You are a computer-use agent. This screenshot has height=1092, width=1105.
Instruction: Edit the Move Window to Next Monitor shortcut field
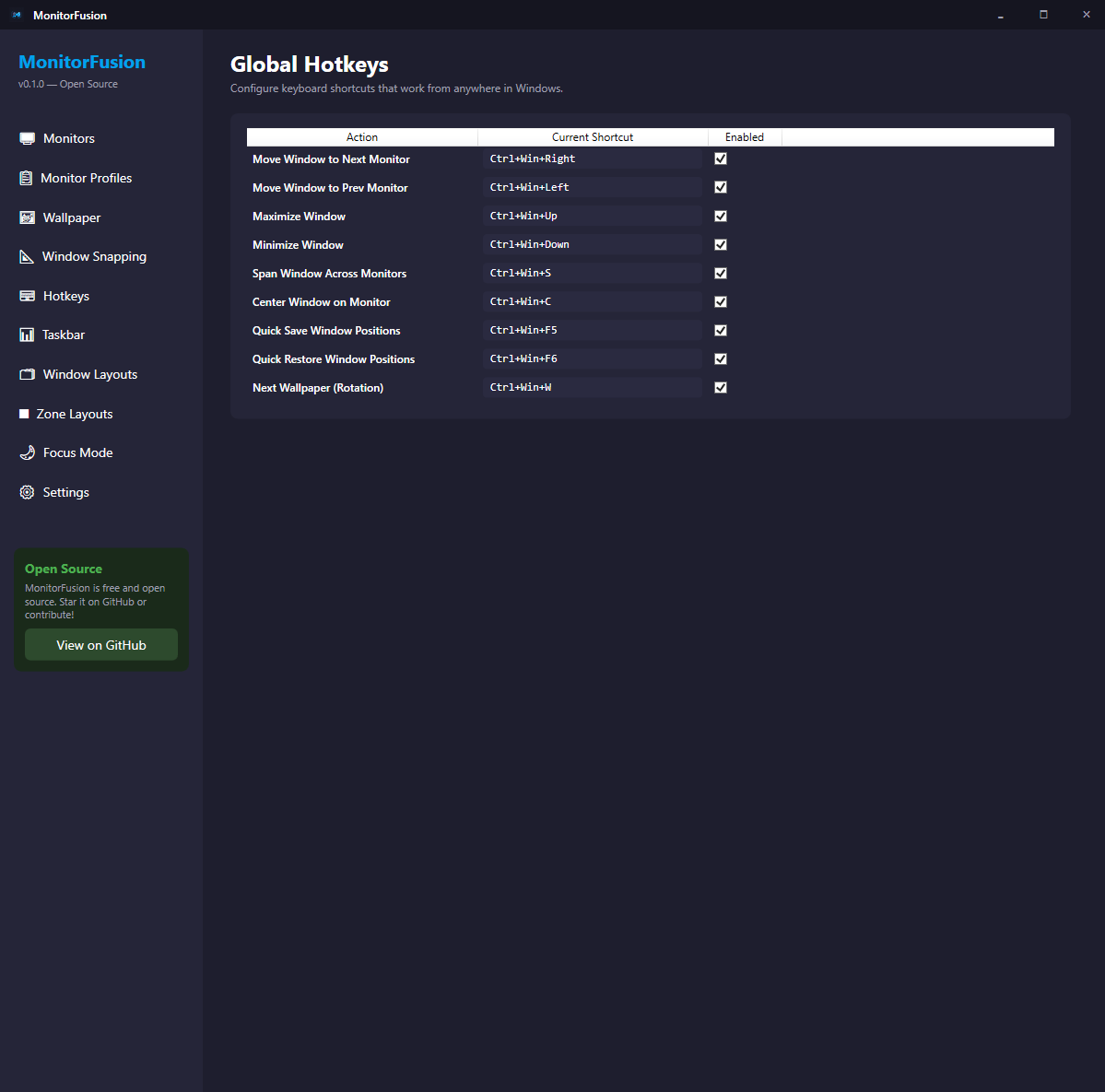pyautogui.click(x=592, y=159)
